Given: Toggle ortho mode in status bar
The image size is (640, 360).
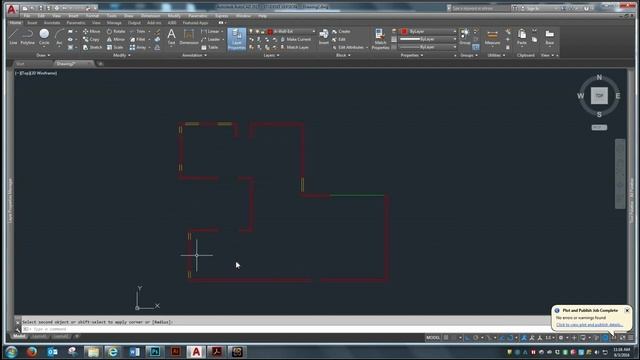Looking at the screenshot, I should point(467,338).
